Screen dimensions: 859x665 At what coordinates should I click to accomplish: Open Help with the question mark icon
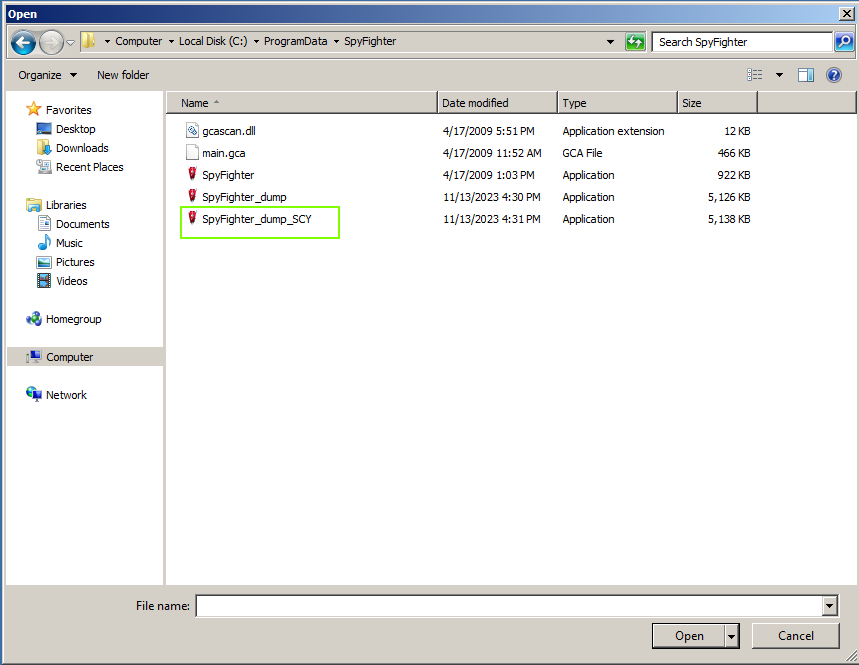[834, 75]
